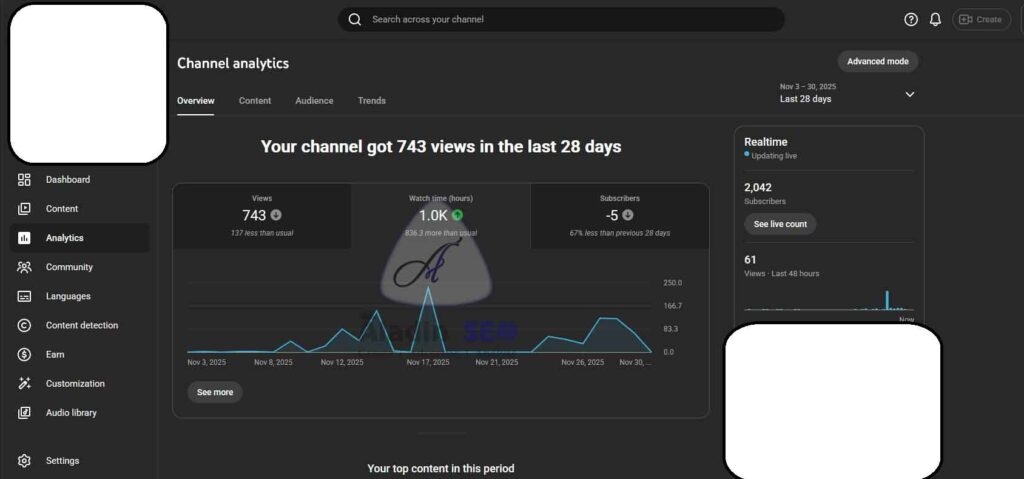Viewport: 1024px width, 479px height.
Task: Switch to the Trends tab
Action: coord(371,100)
